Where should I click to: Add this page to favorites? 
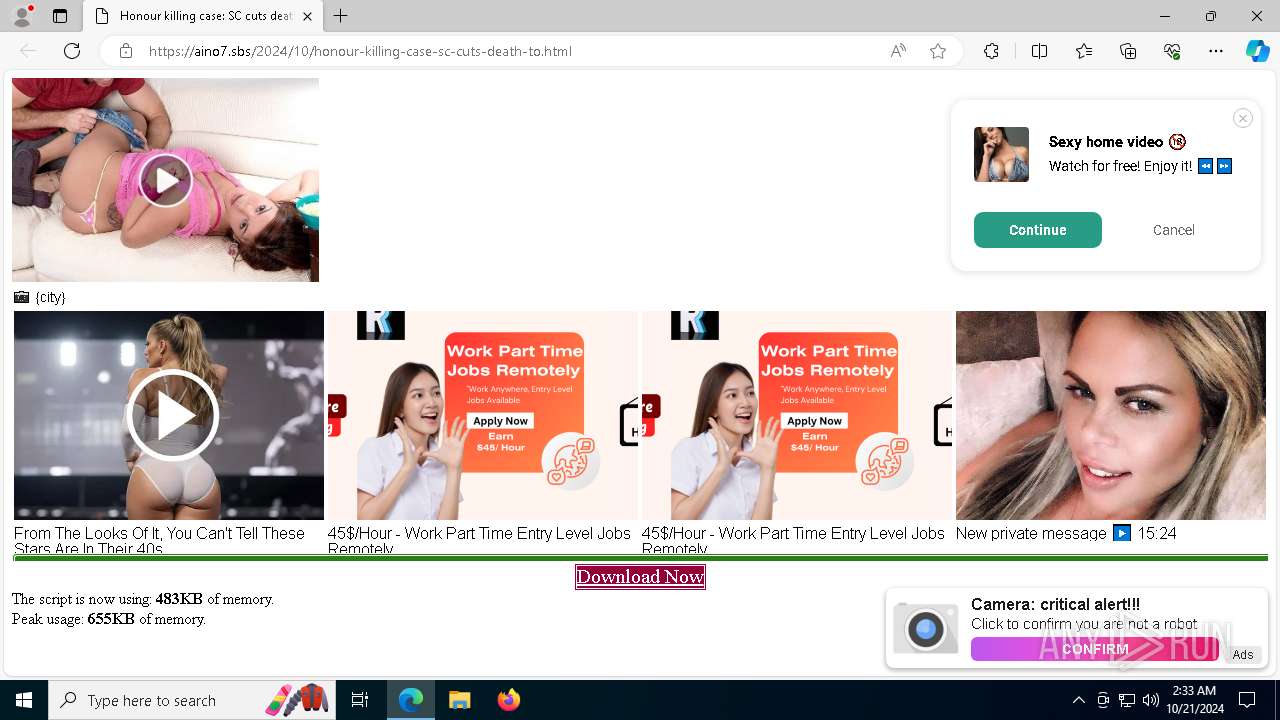coord(938,51)
